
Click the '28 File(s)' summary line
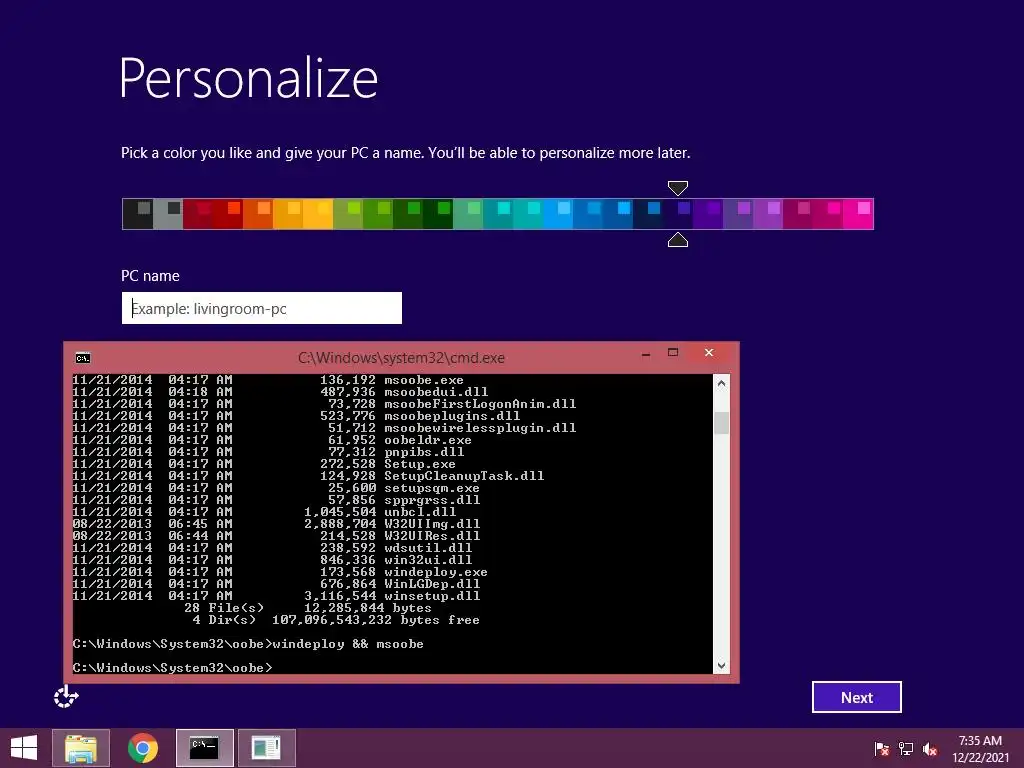coord(308,607)
